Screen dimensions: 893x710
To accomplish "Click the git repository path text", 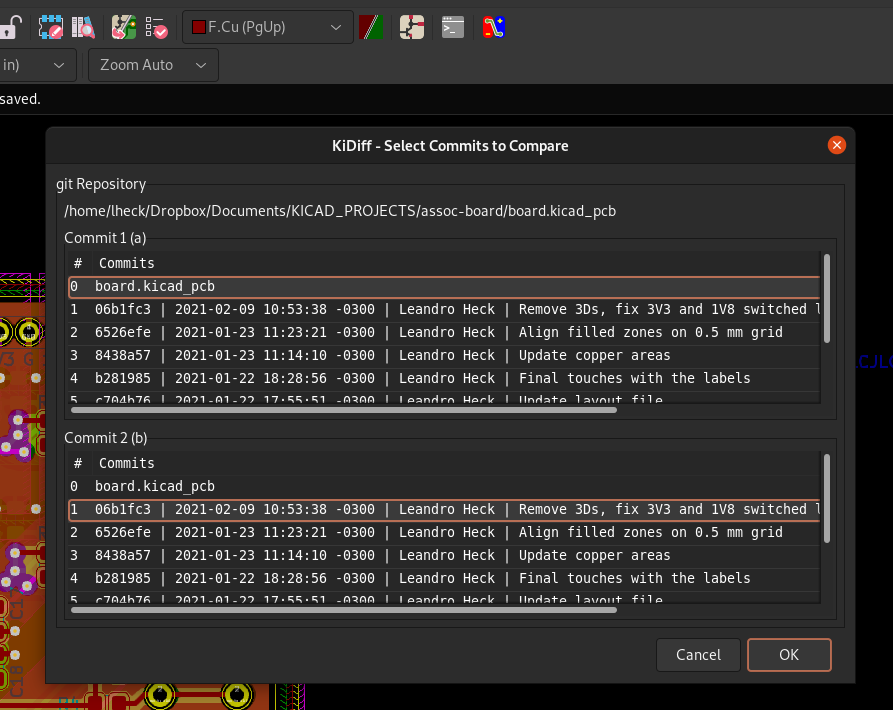I will coord(340,211).
